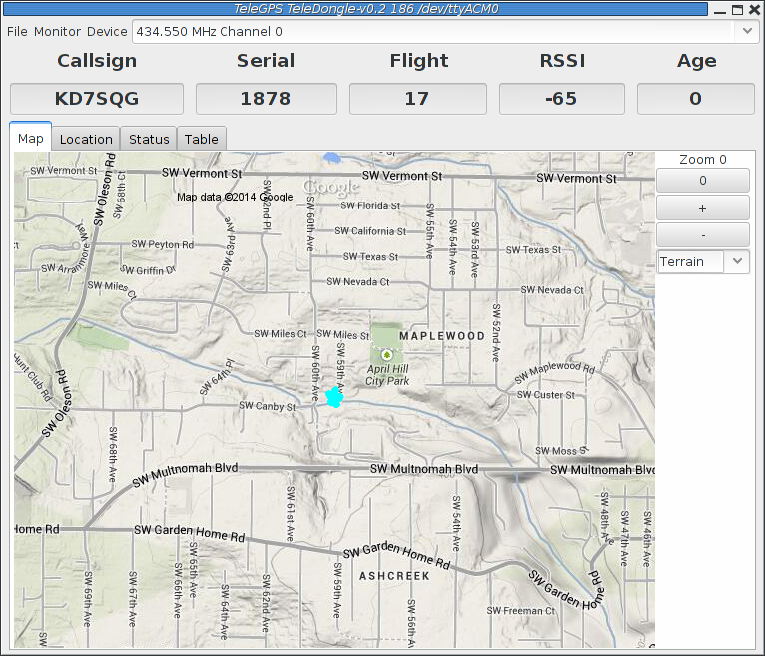
Task: Open the Device menu
Action: tap(107, 31)
